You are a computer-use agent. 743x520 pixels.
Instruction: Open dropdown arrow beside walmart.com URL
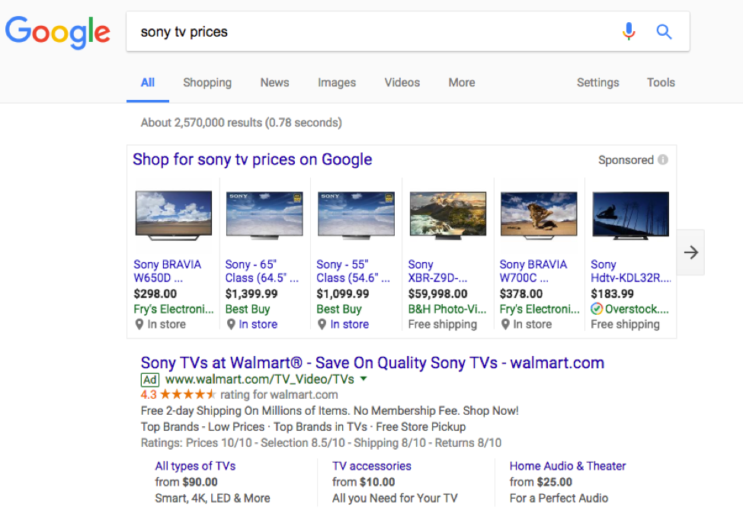point(363,379)
